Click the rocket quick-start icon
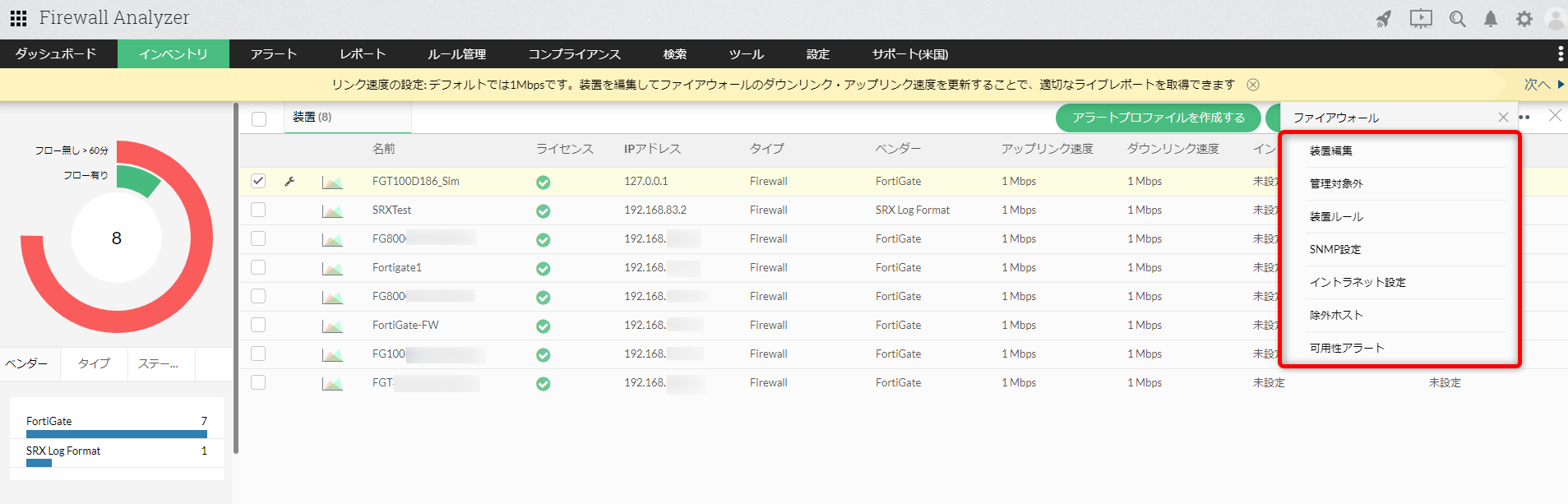Screen dimensions: 1568x504 [x=1384, y=19]
